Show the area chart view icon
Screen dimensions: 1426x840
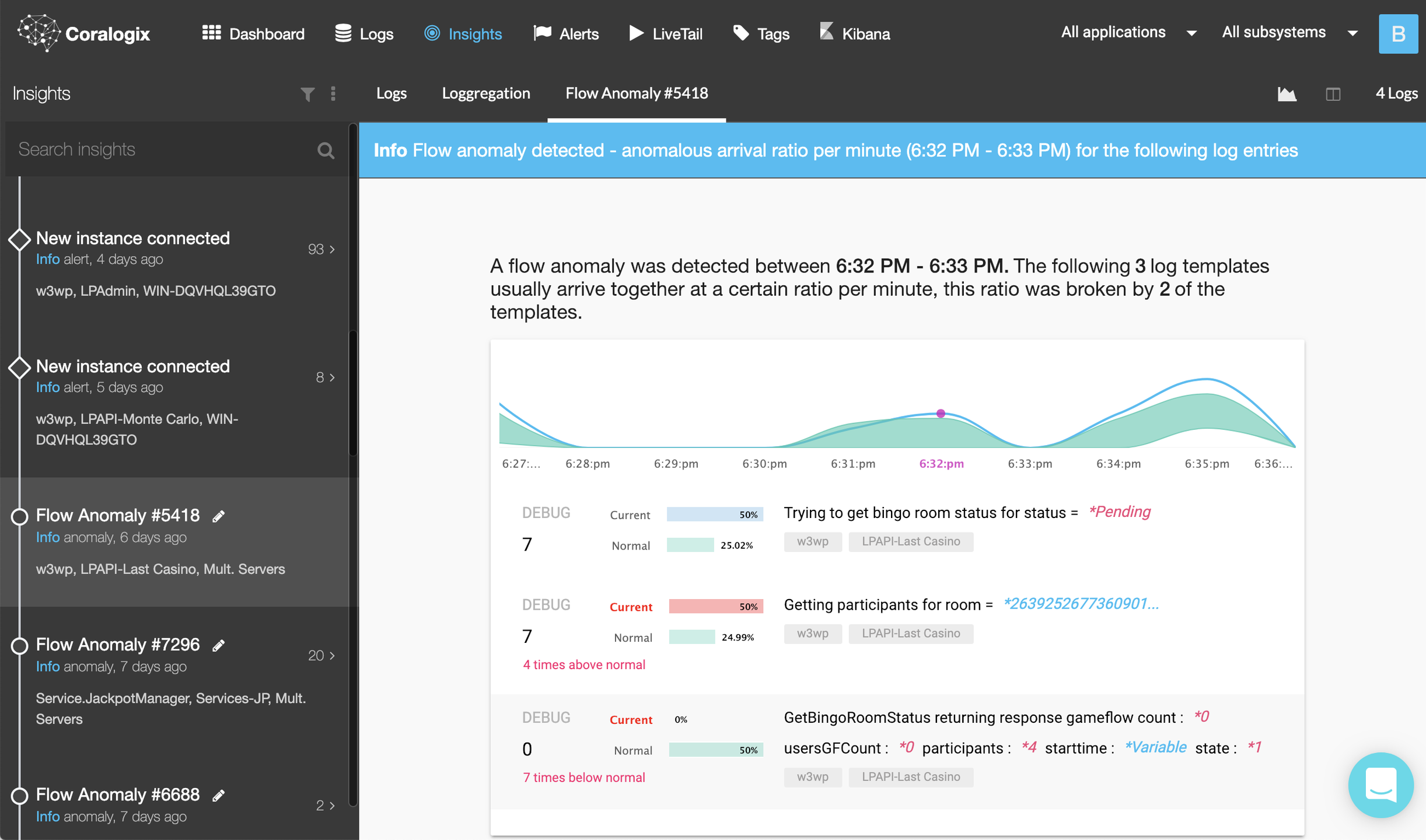point(1287,94)
